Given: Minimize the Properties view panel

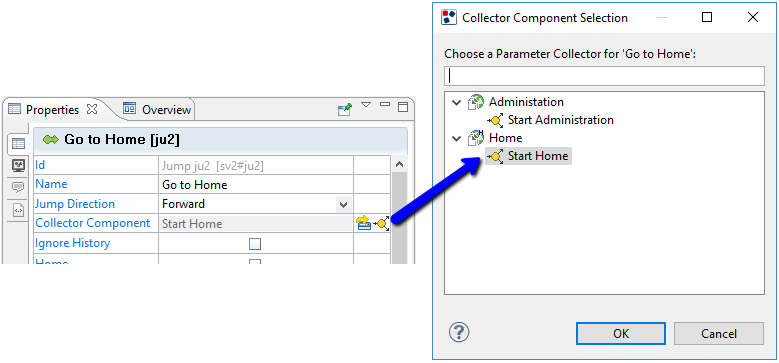Looking at the screenshot, I should (385, 104).
